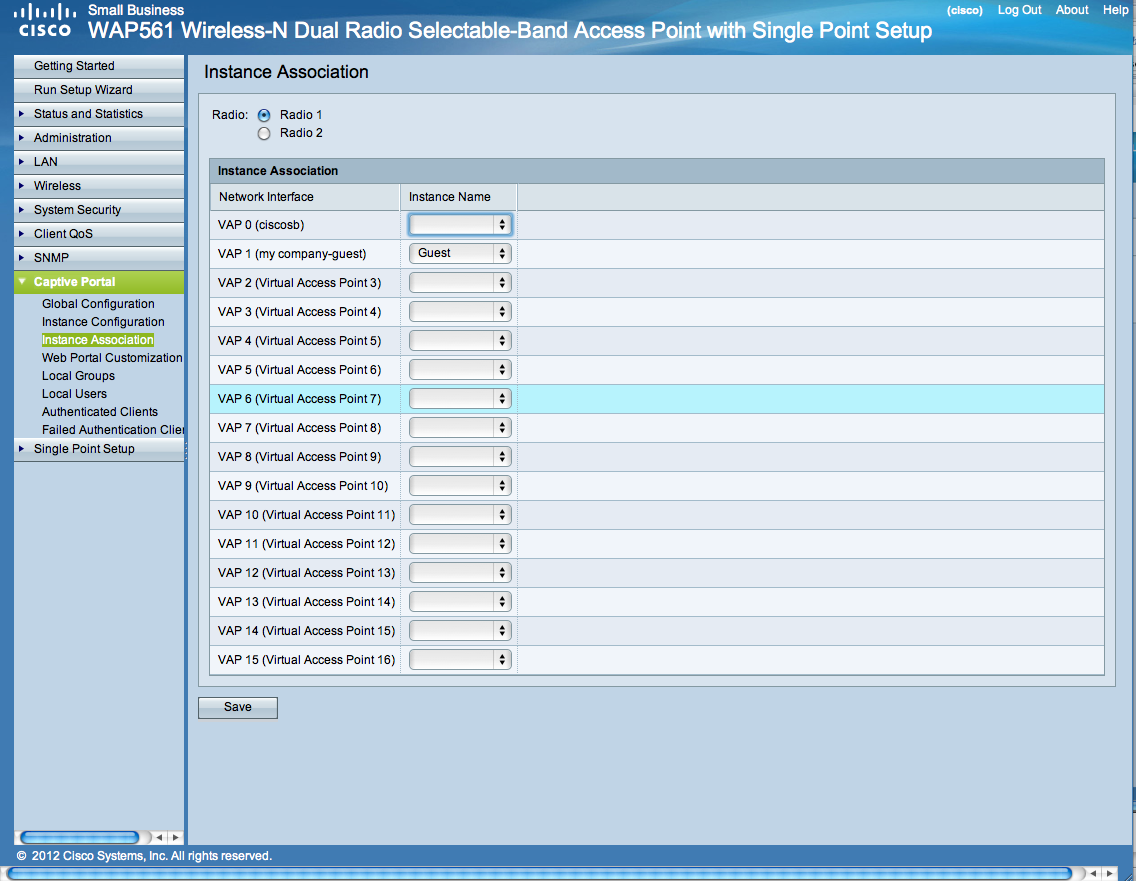1136x881 pixels.
Task: Select the Radio 1 option
Action: 264,115
